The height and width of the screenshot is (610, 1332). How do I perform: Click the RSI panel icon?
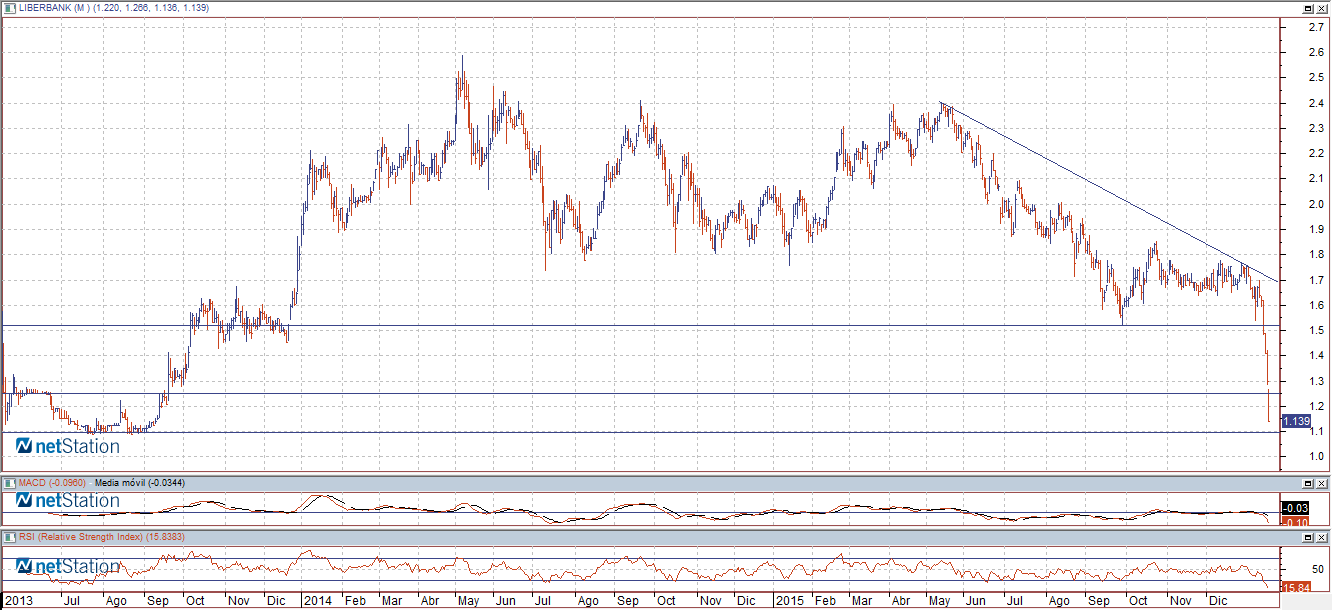tap(10, 537)
